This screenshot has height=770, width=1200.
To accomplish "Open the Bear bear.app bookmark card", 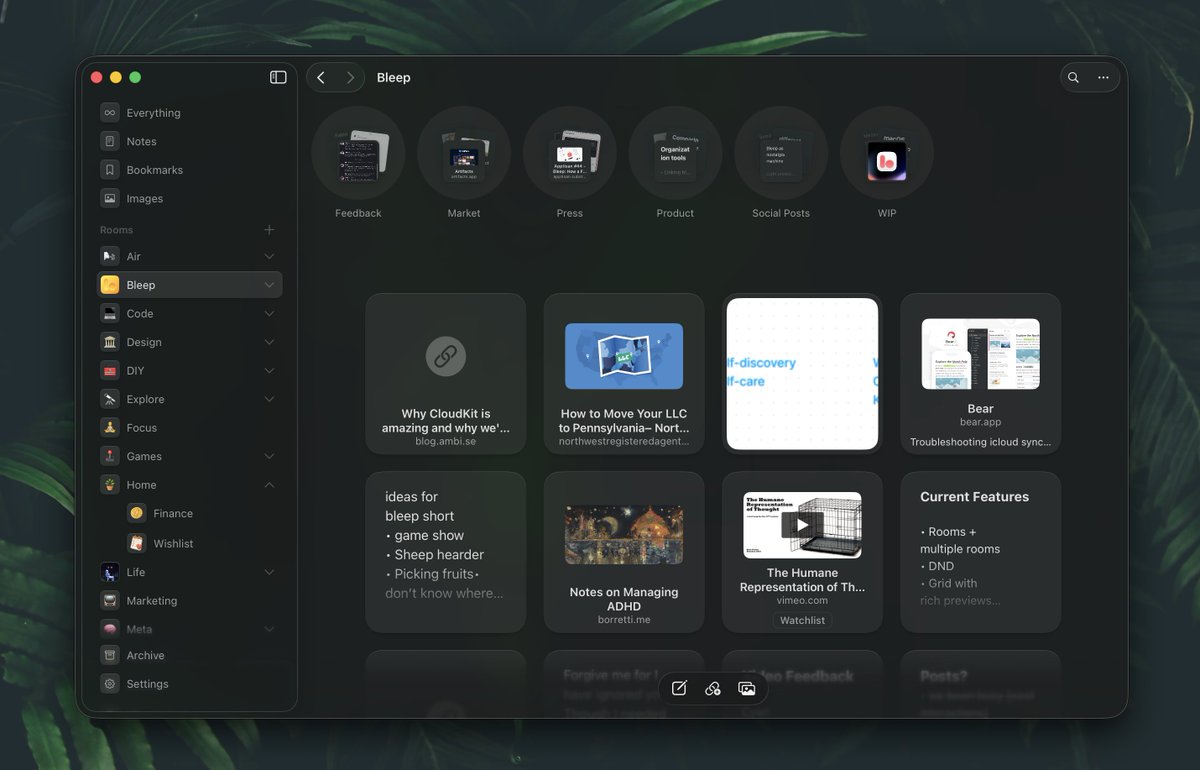I will [980, 373].
